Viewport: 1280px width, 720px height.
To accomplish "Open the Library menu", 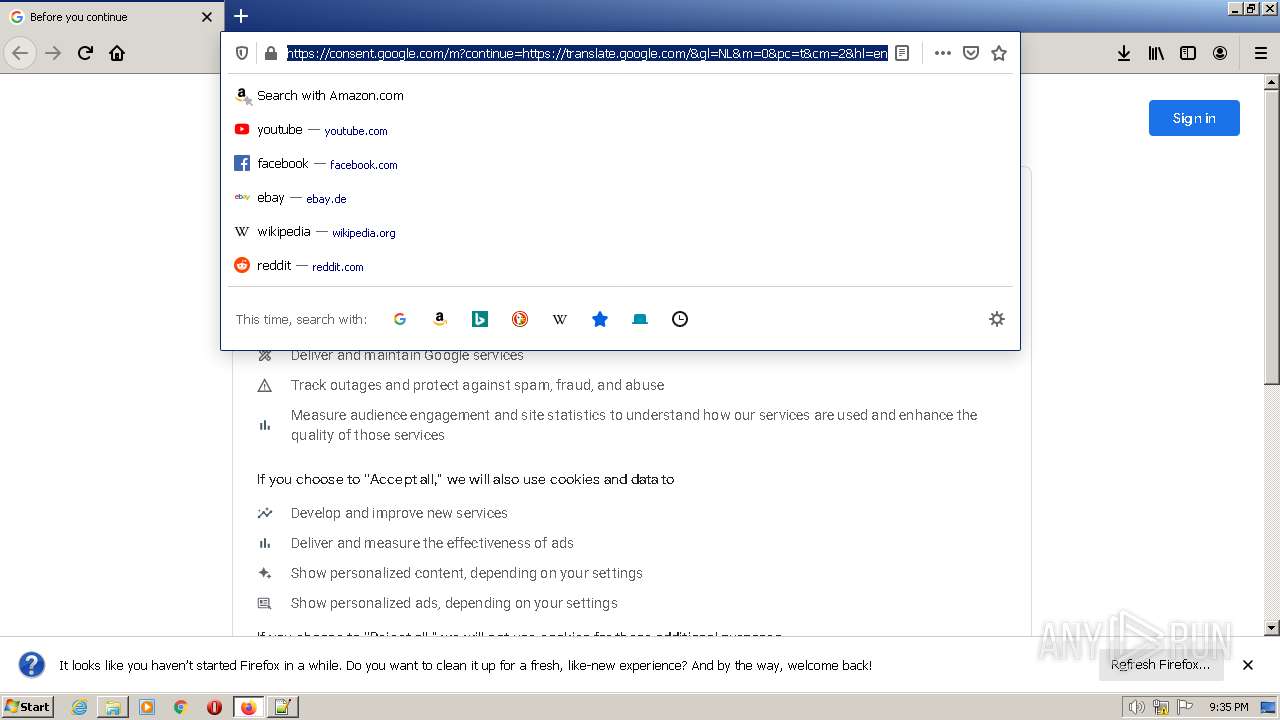I will [1156, 53].
